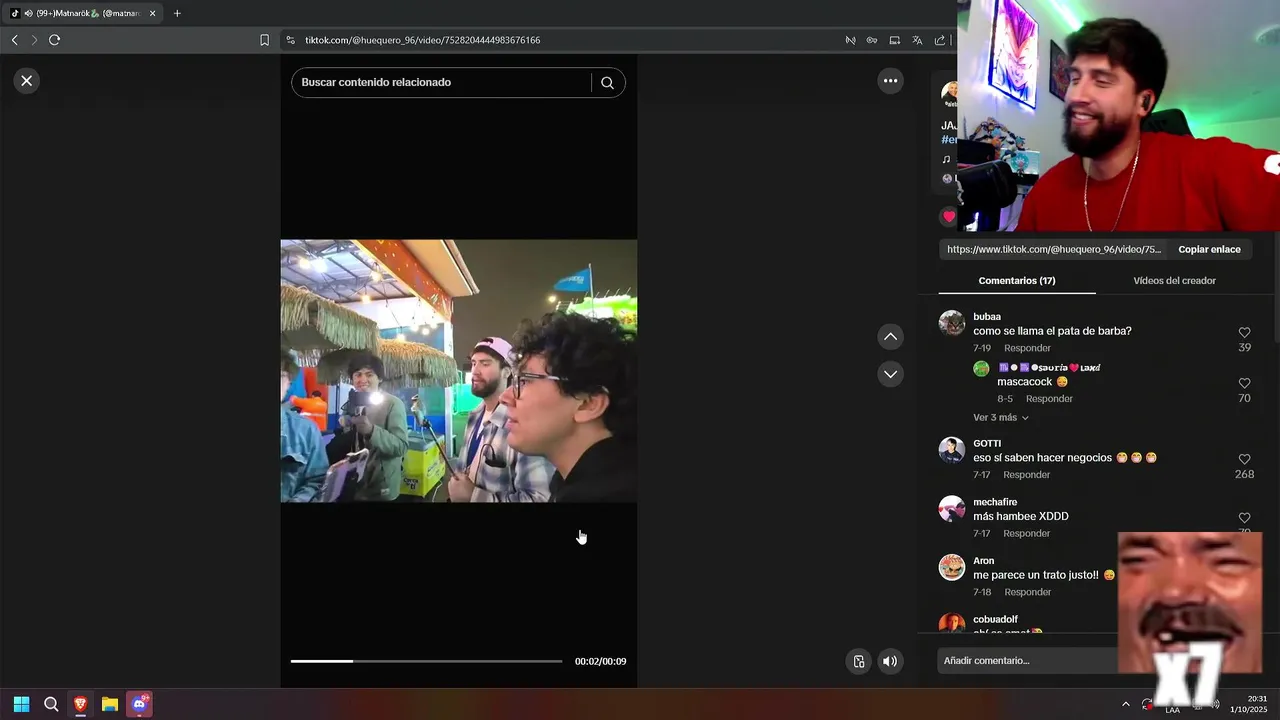This screenshot has width=1280, height=720.
Task: Bookmark this page in Brave
Action: 264,40
